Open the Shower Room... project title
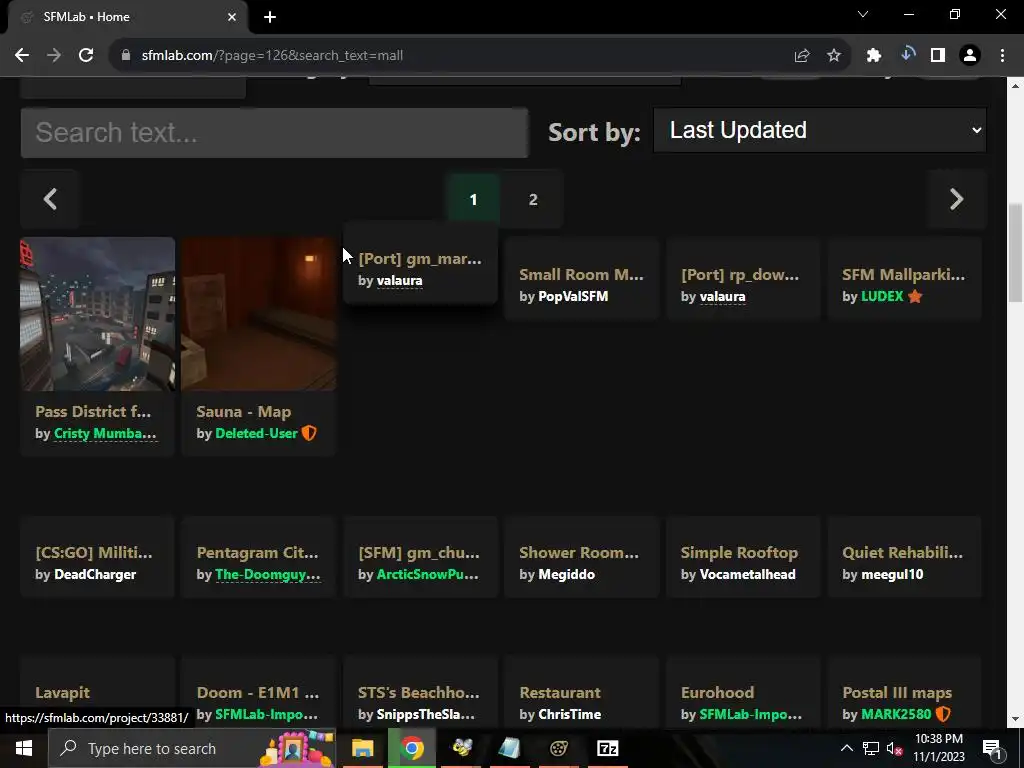The image size is (1024, 768). click(x=579, y=552)
